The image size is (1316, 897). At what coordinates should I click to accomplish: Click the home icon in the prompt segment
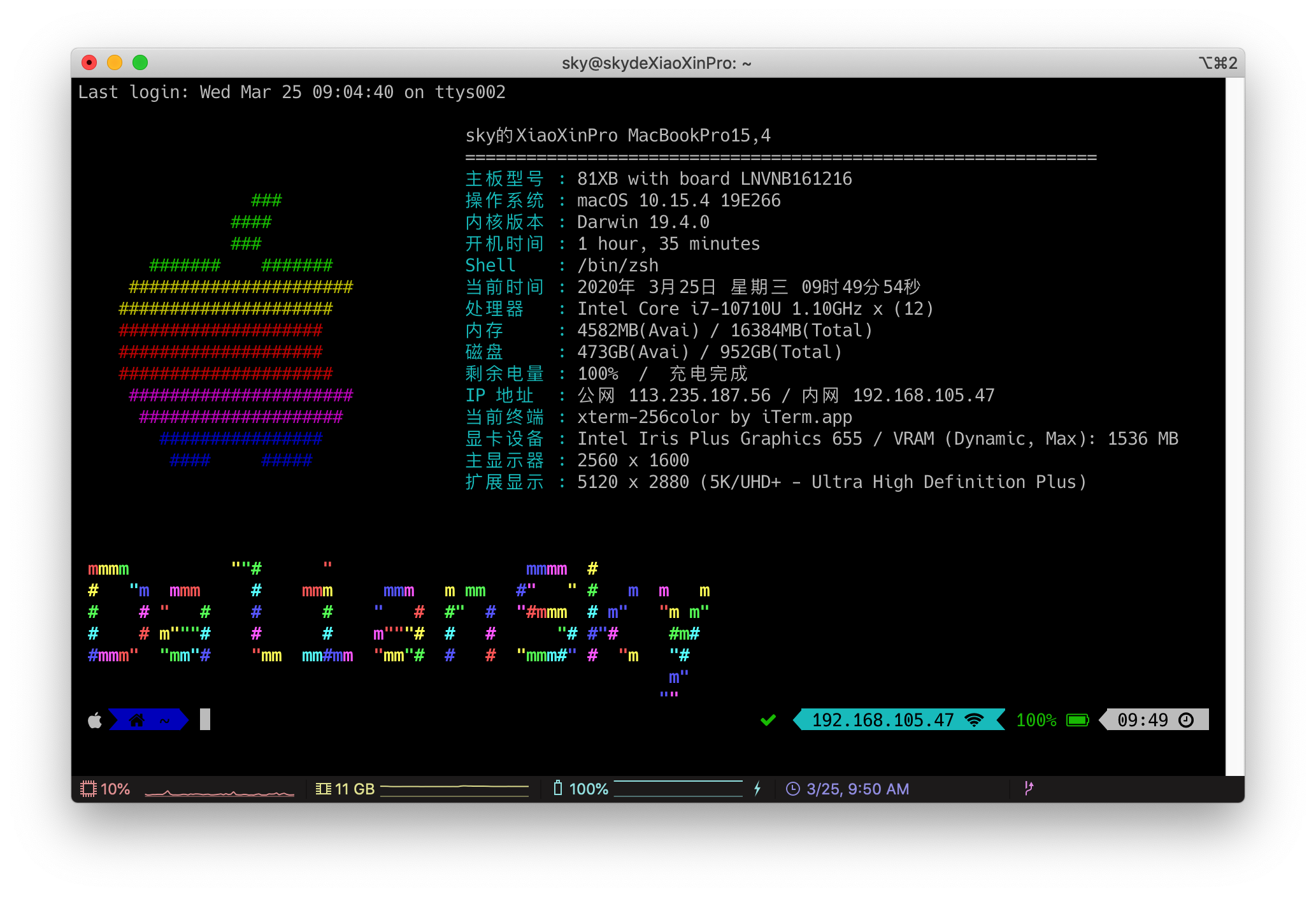pyautogui.click(x=136, y=721)
